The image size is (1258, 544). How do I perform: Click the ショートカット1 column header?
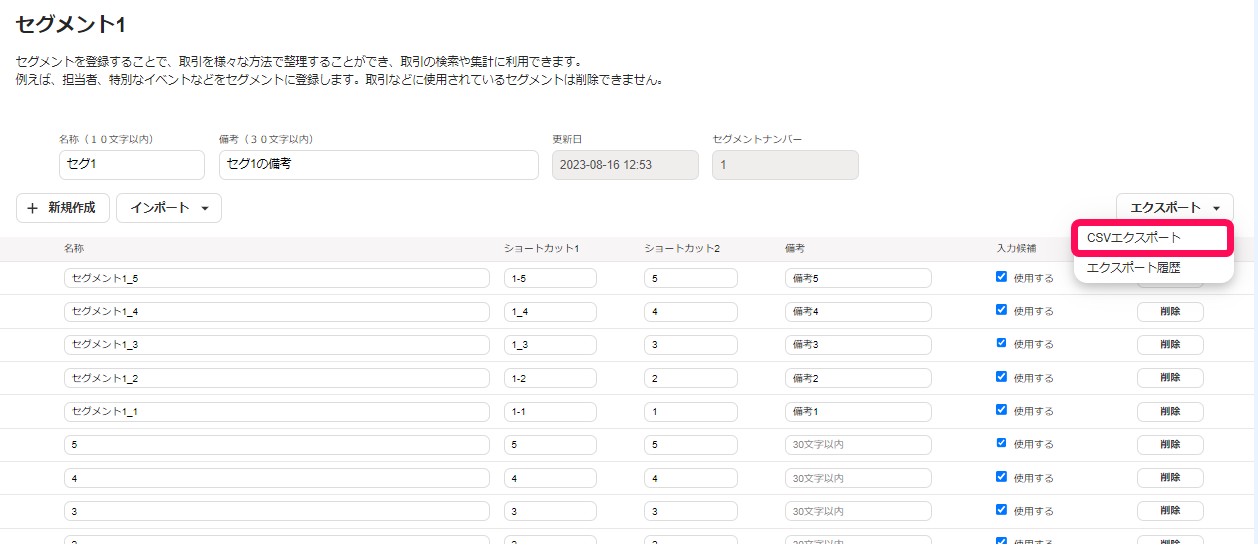click(x=542, y=248)
